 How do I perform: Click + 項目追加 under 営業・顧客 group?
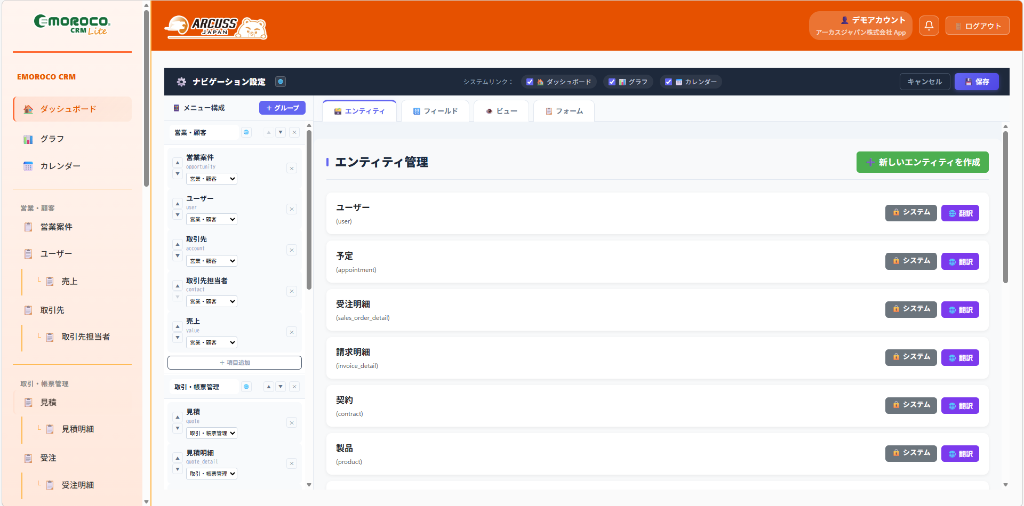coord(234,362)
